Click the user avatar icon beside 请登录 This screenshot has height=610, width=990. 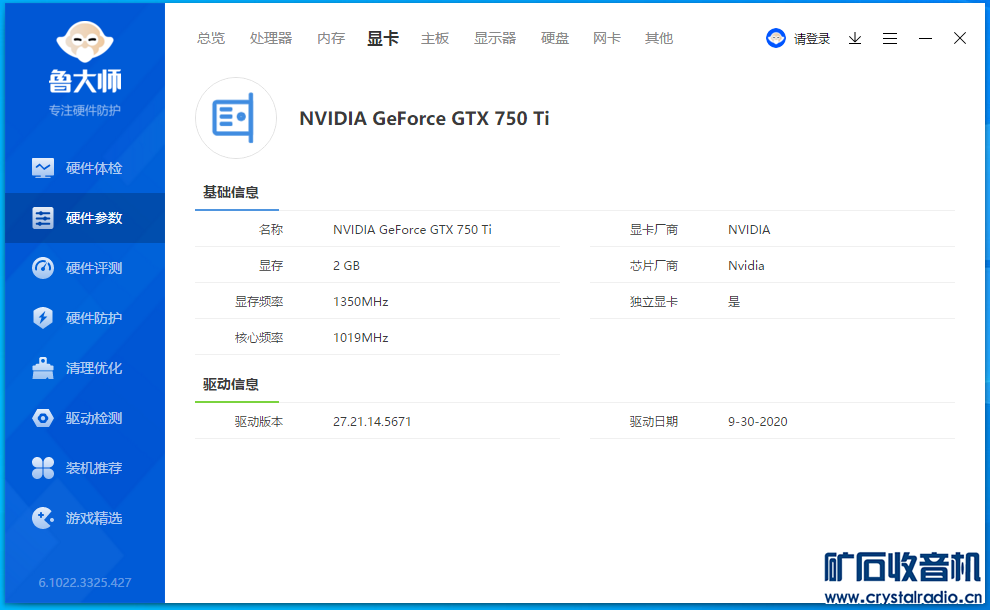coord(775,39)
